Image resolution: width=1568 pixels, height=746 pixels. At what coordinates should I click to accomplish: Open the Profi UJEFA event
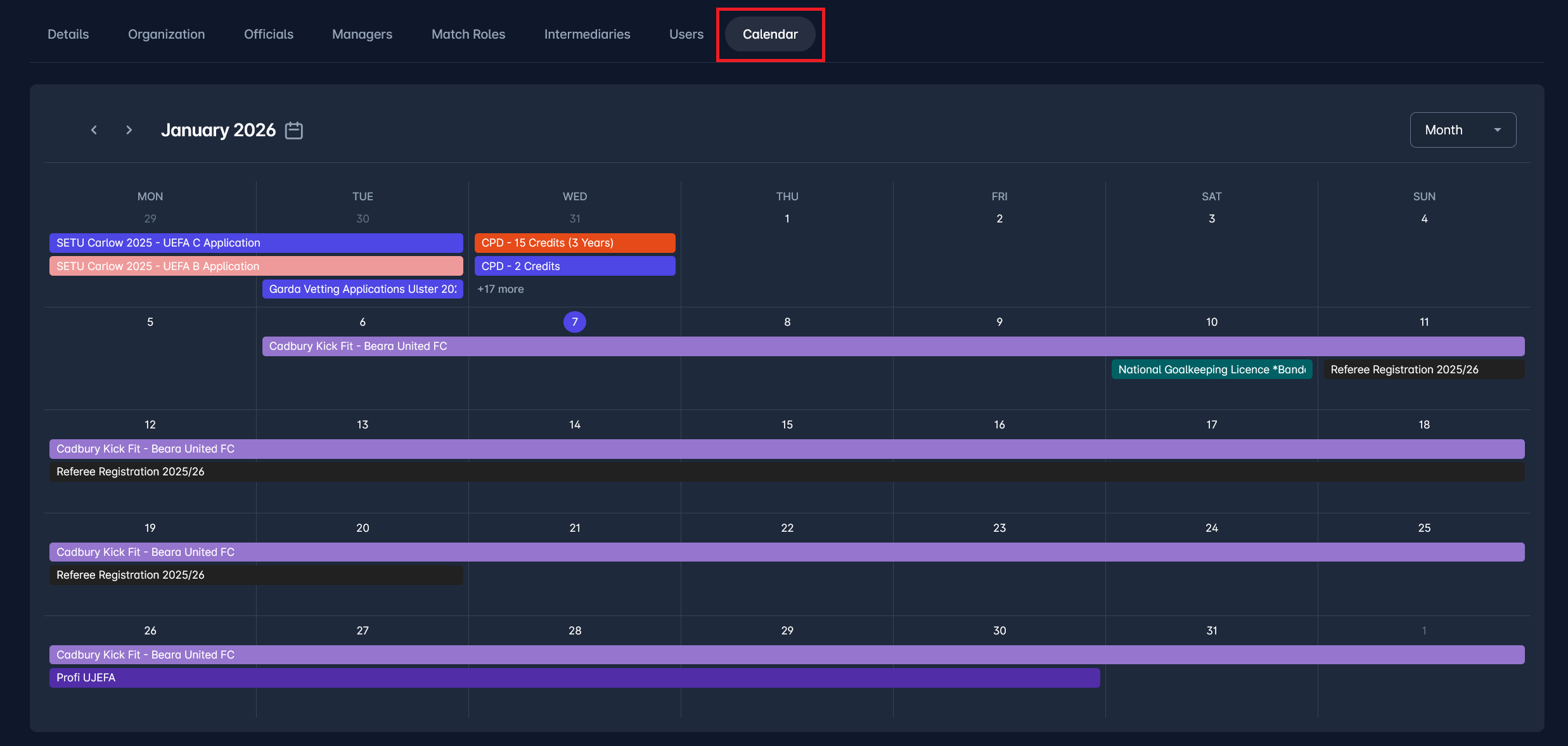pyautogui.click(x=574, y=678)
